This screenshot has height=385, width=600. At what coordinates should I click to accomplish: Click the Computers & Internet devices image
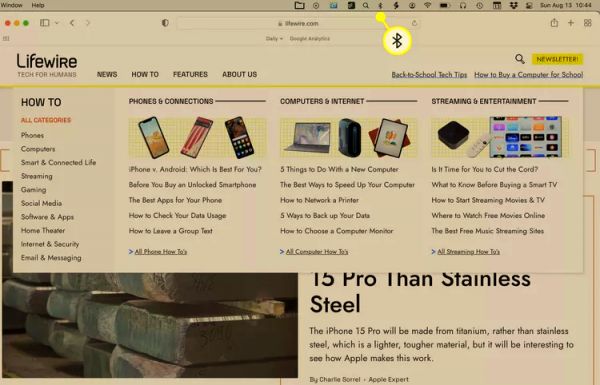348,138
